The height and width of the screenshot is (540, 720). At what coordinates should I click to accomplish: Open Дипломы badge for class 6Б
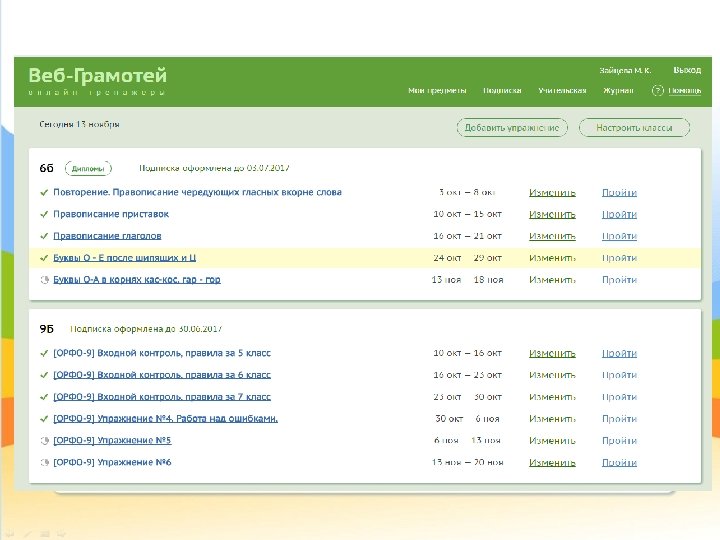click(x=88, y=169)
